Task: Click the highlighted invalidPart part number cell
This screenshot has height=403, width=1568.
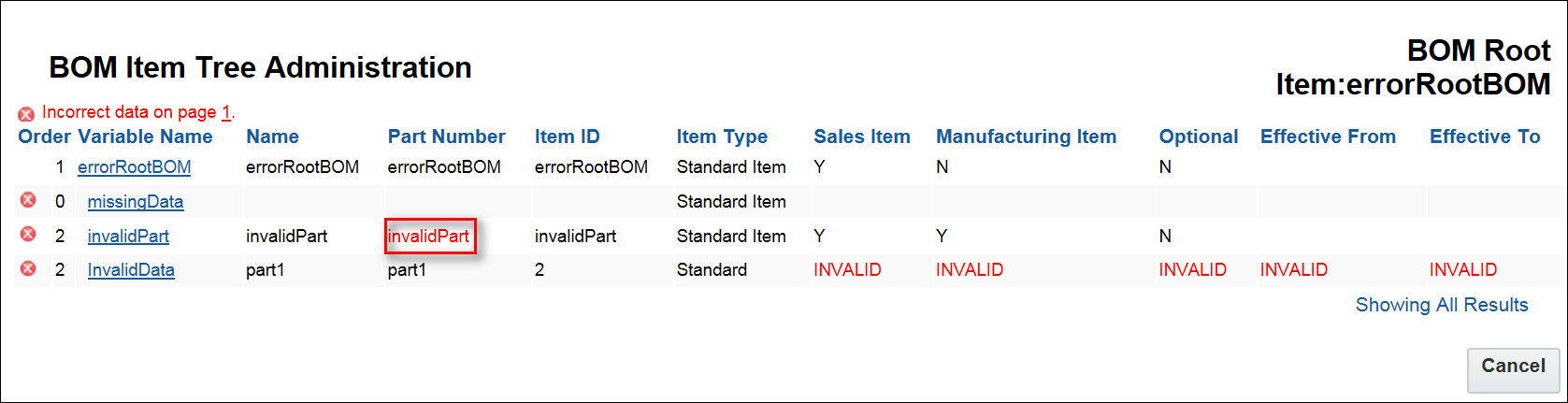Action: coord(429,237)
